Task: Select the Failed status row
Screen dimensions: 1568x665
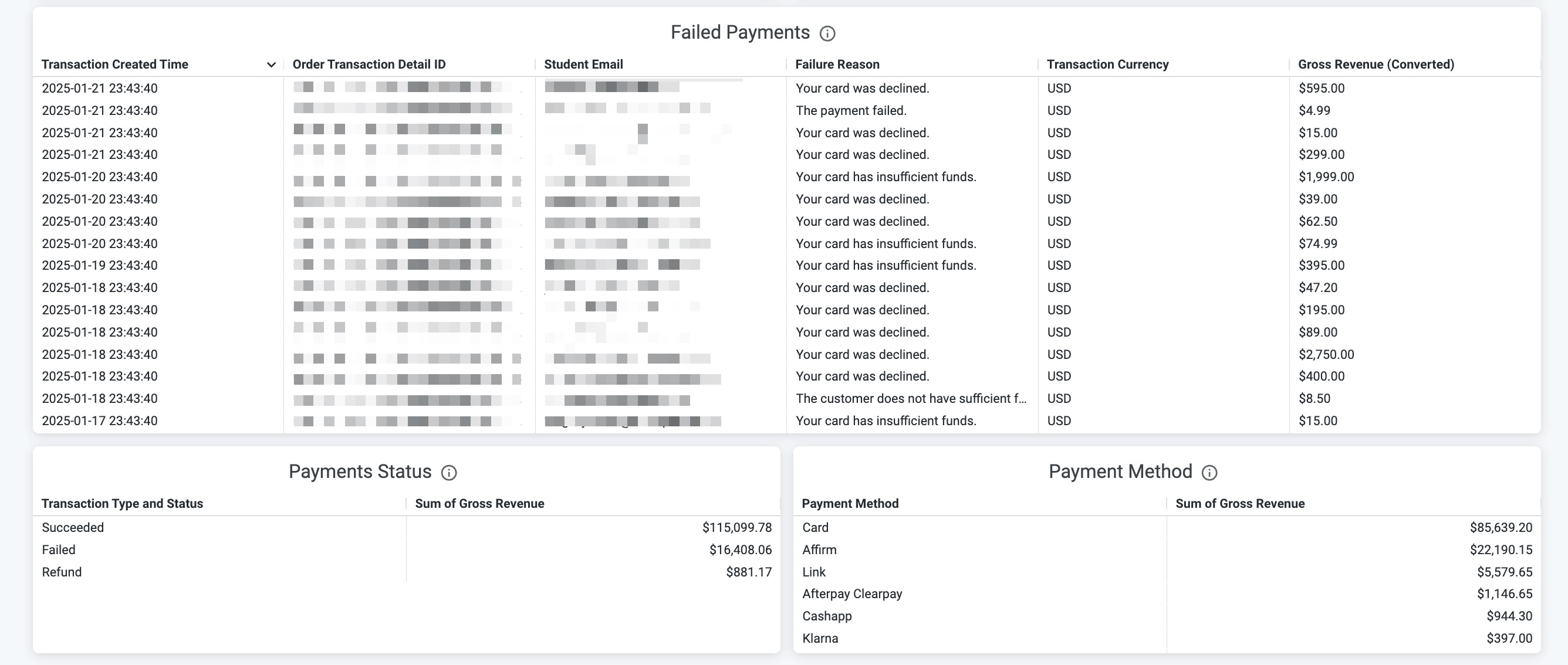Action: pyautogui.click(x=407, y=550)
